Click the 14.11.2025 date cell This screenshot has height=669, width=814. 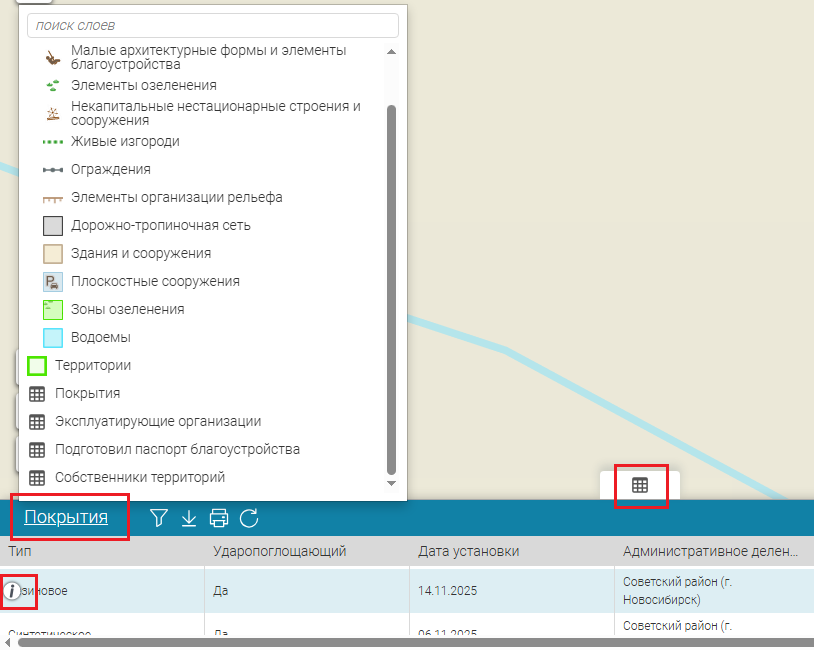click(511, 591)
